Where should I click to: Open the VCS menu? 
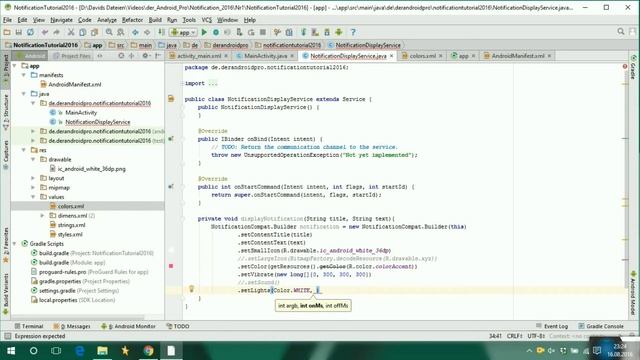(x=207, y=20)
